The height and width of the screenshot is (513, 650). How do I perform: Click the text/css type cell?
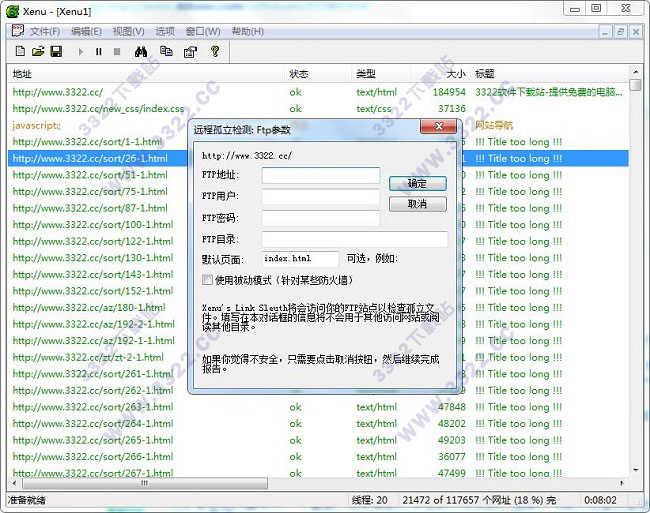click(x=374, y=109)
